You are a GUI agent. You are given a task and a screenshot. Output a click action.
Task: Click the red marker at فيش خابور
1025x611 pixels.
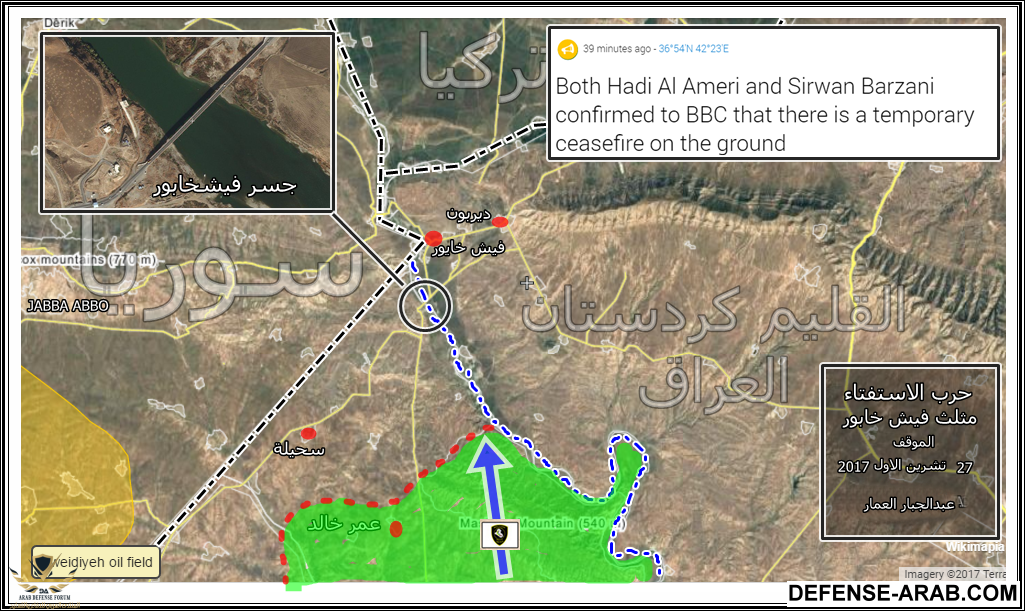tap(433, 238)
